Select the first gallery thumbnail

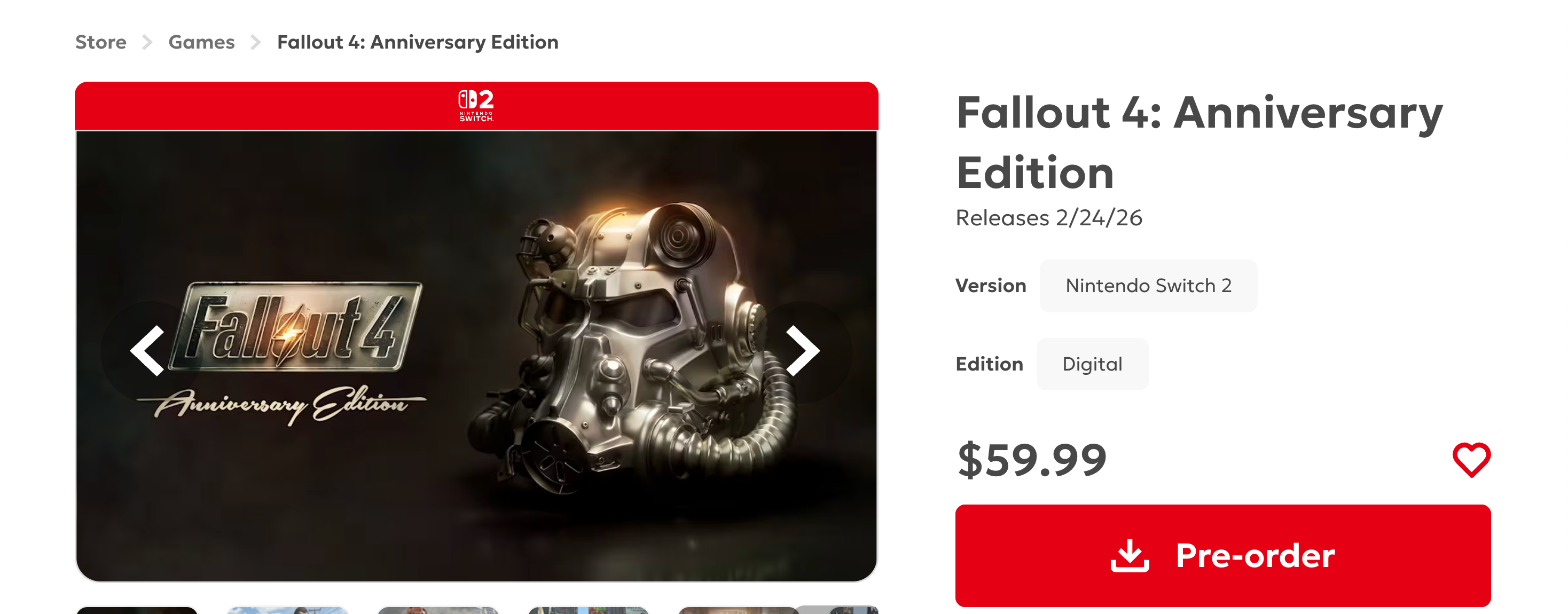(137, 610)
